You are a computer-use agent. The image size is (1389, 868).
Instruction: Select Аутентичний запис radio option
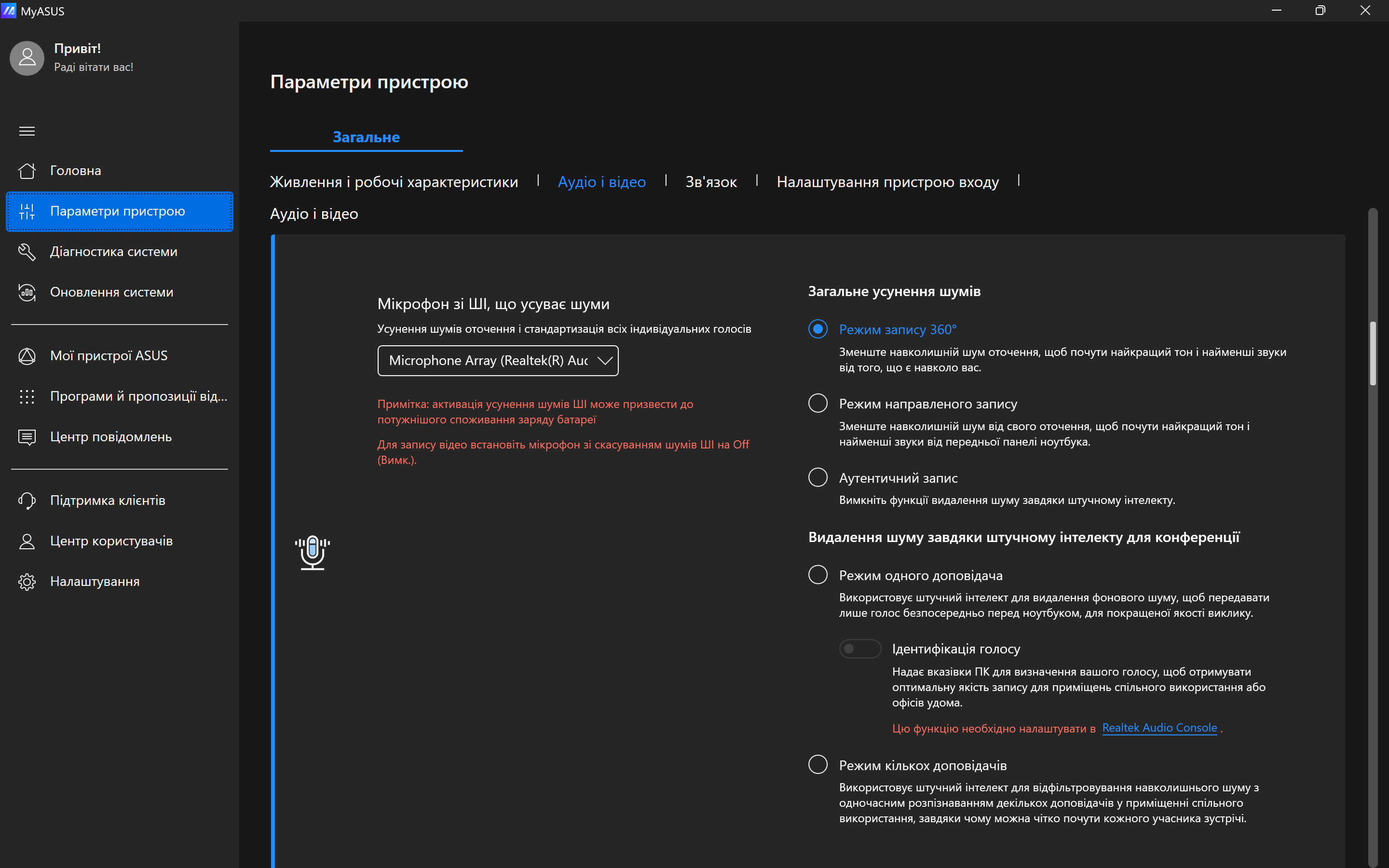pyautogui.click(x=817, y=477)
